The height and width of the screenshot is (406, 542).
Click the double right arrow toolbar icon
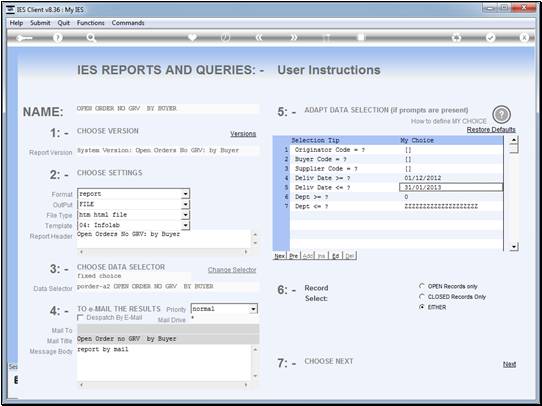click(x=293, y=38)
